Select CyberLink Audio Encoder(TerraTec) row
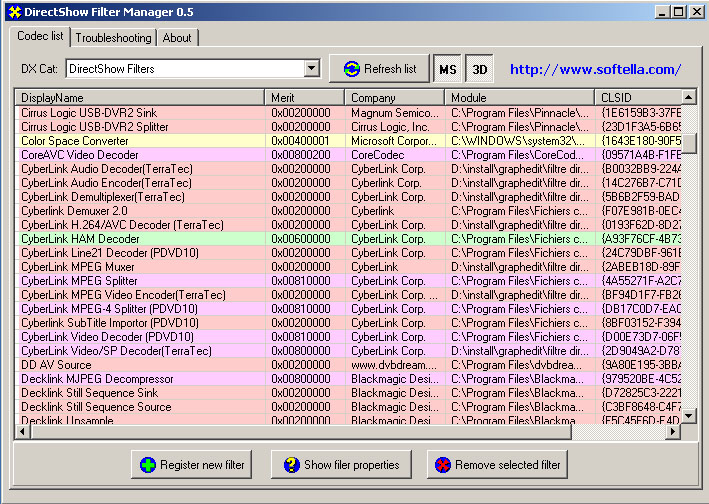Viewport: 709px width, 504px height. click(348, 183)
